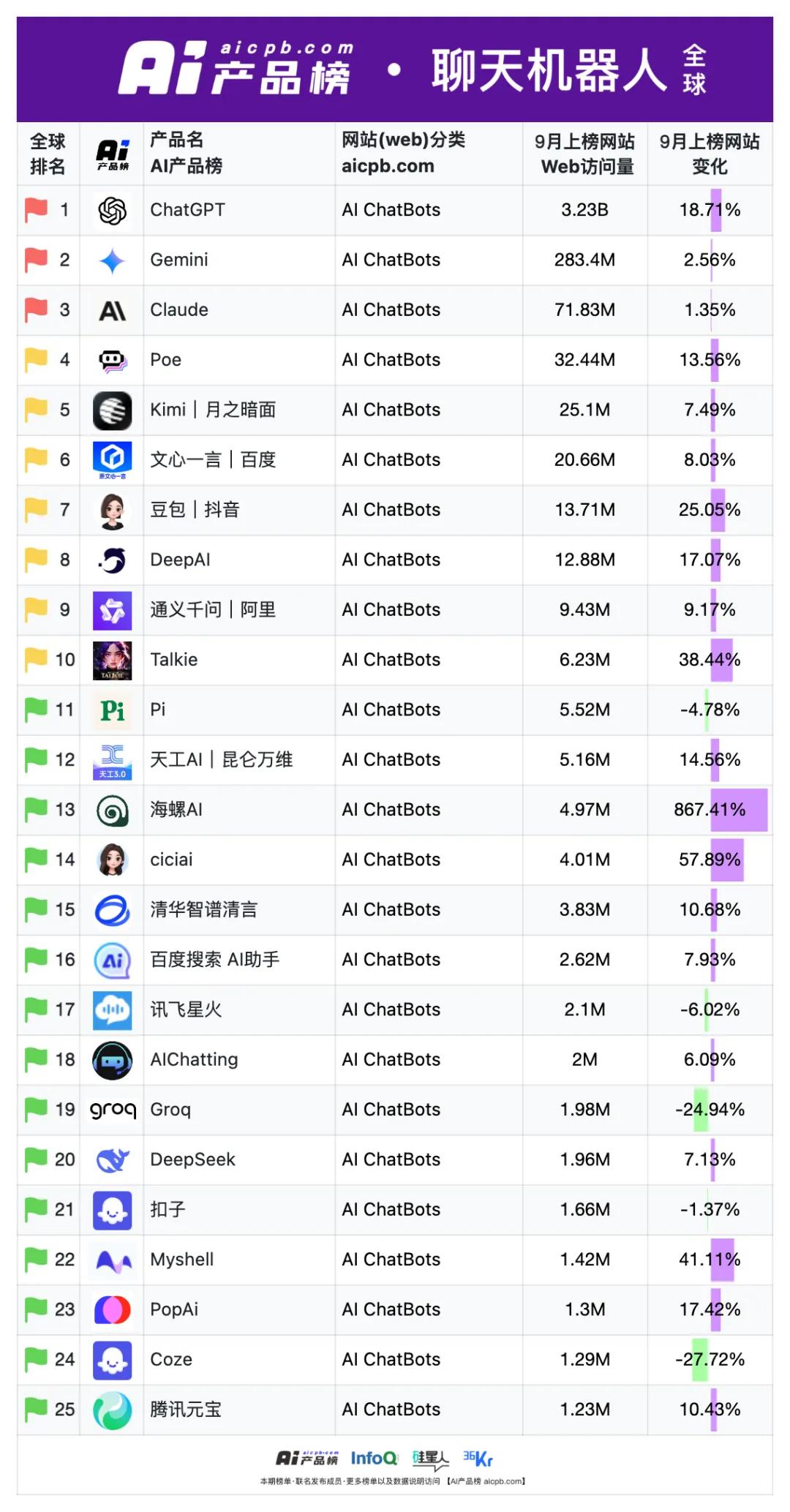The image size is (790, 1512).
Task: Click the yellow flag beside rank 7
Action: pos(36,509)
